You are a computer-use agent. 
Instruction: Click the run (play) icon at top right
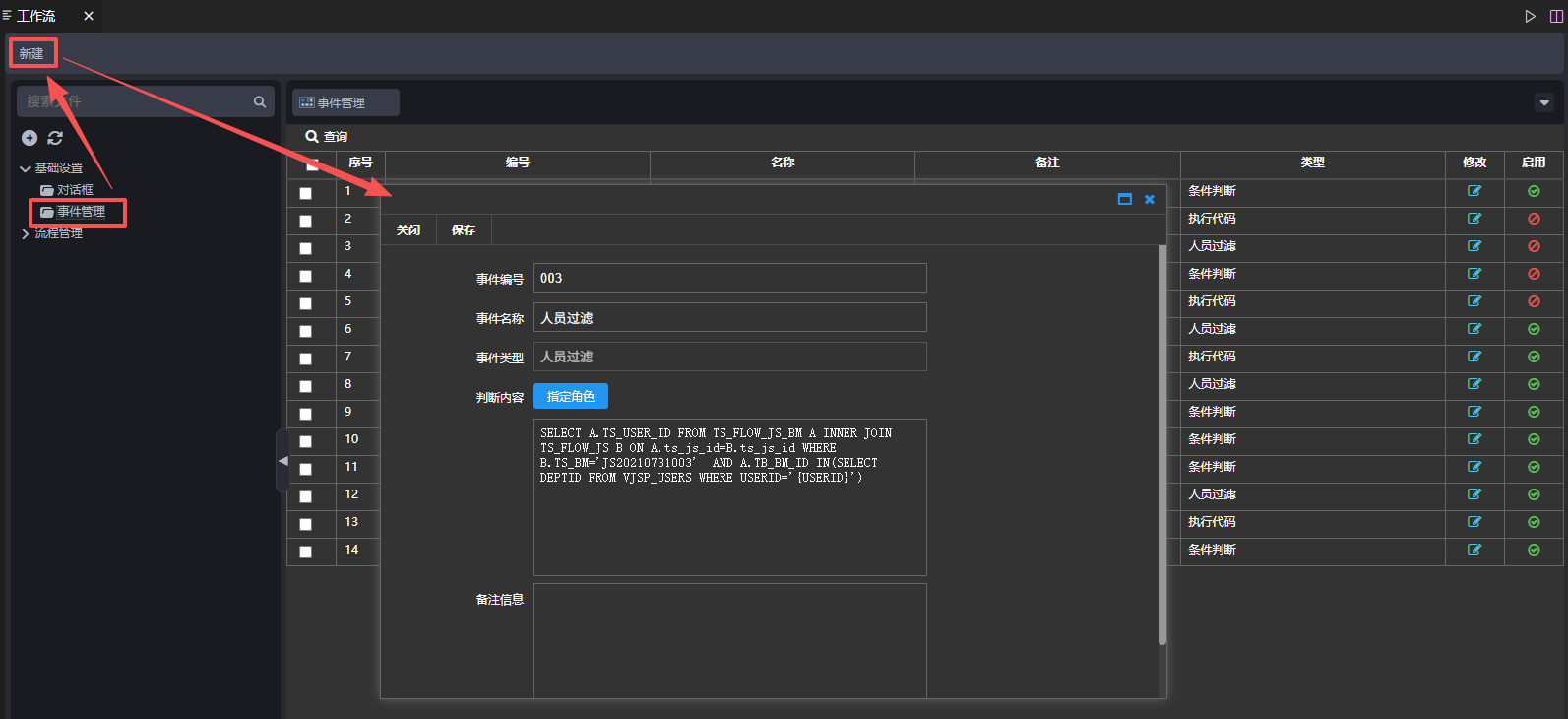pyautogui.click(x=1530, y=16)
